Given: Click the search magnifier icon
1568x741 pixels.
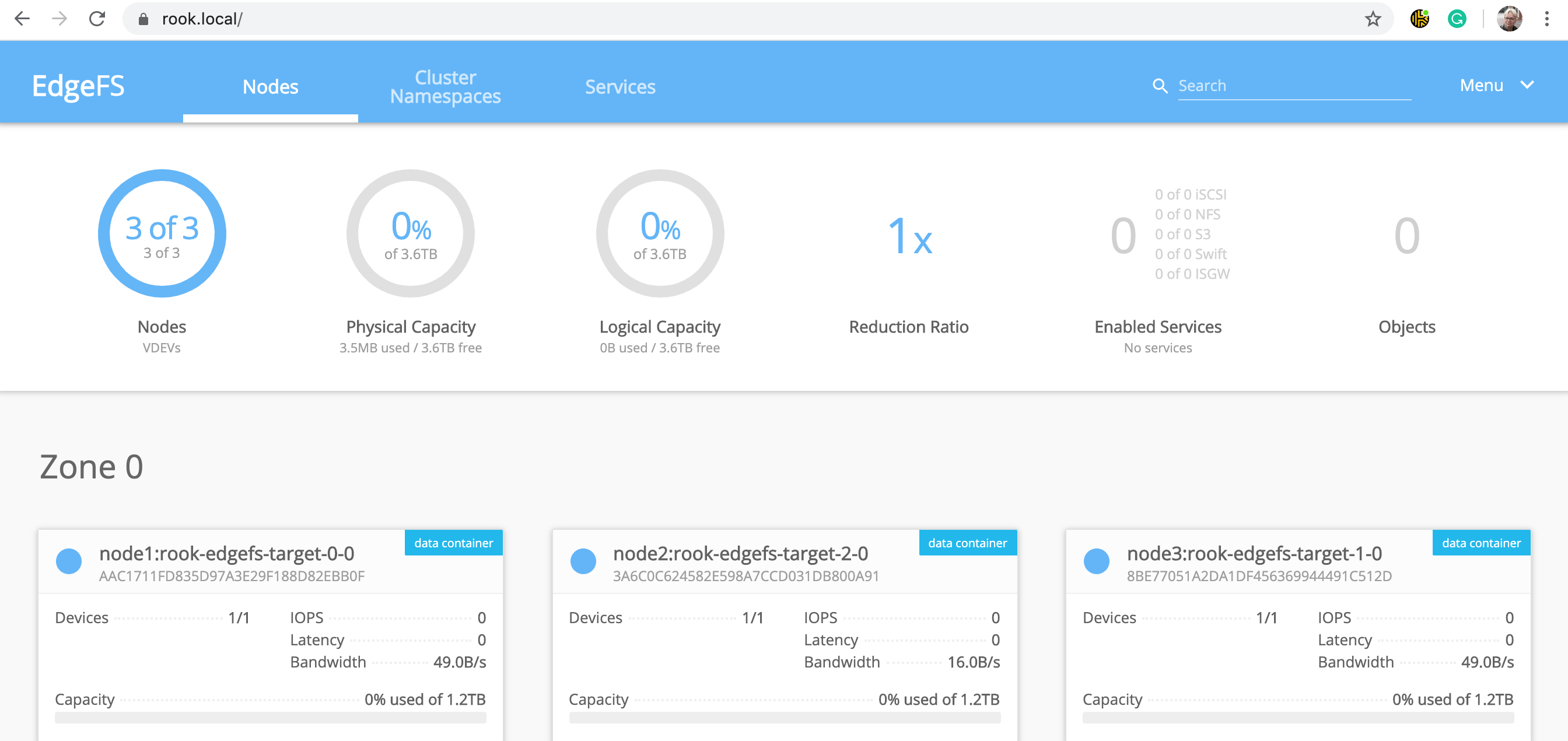Looking at the screenshot, I should point(1160,86).
